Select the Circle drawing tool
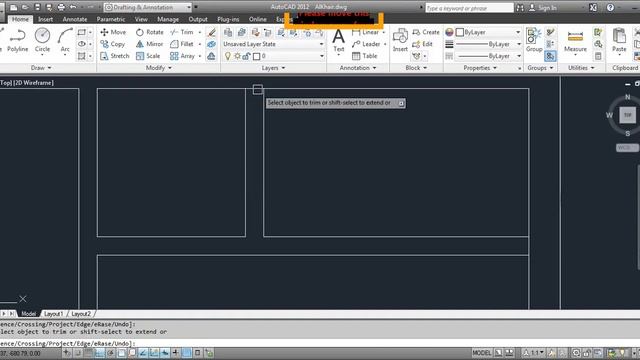Screen dimensions: 640x360 (x=42, y=41)
